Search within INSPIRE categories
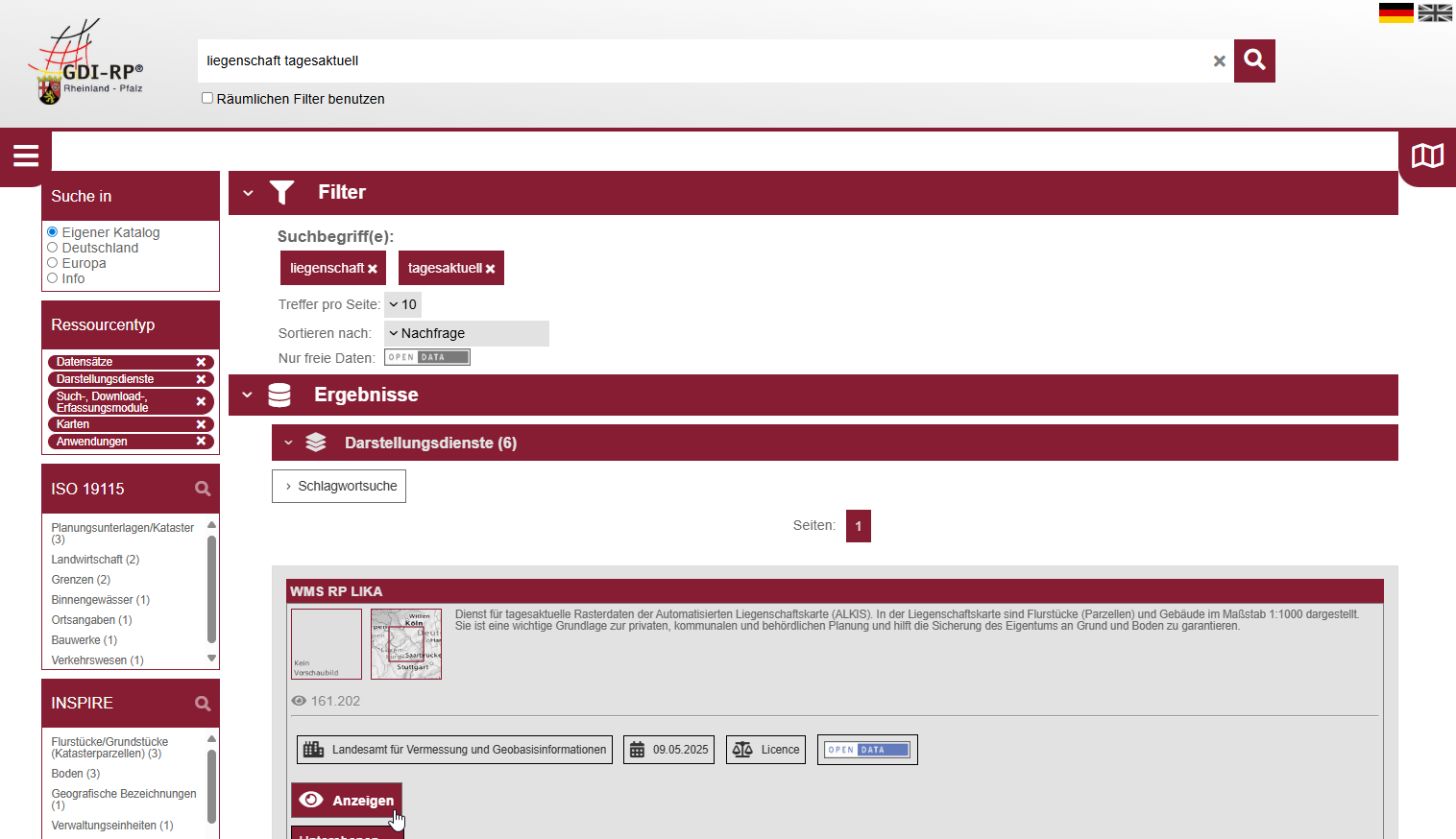The image size is (1456, 839). tap(203, 704)
